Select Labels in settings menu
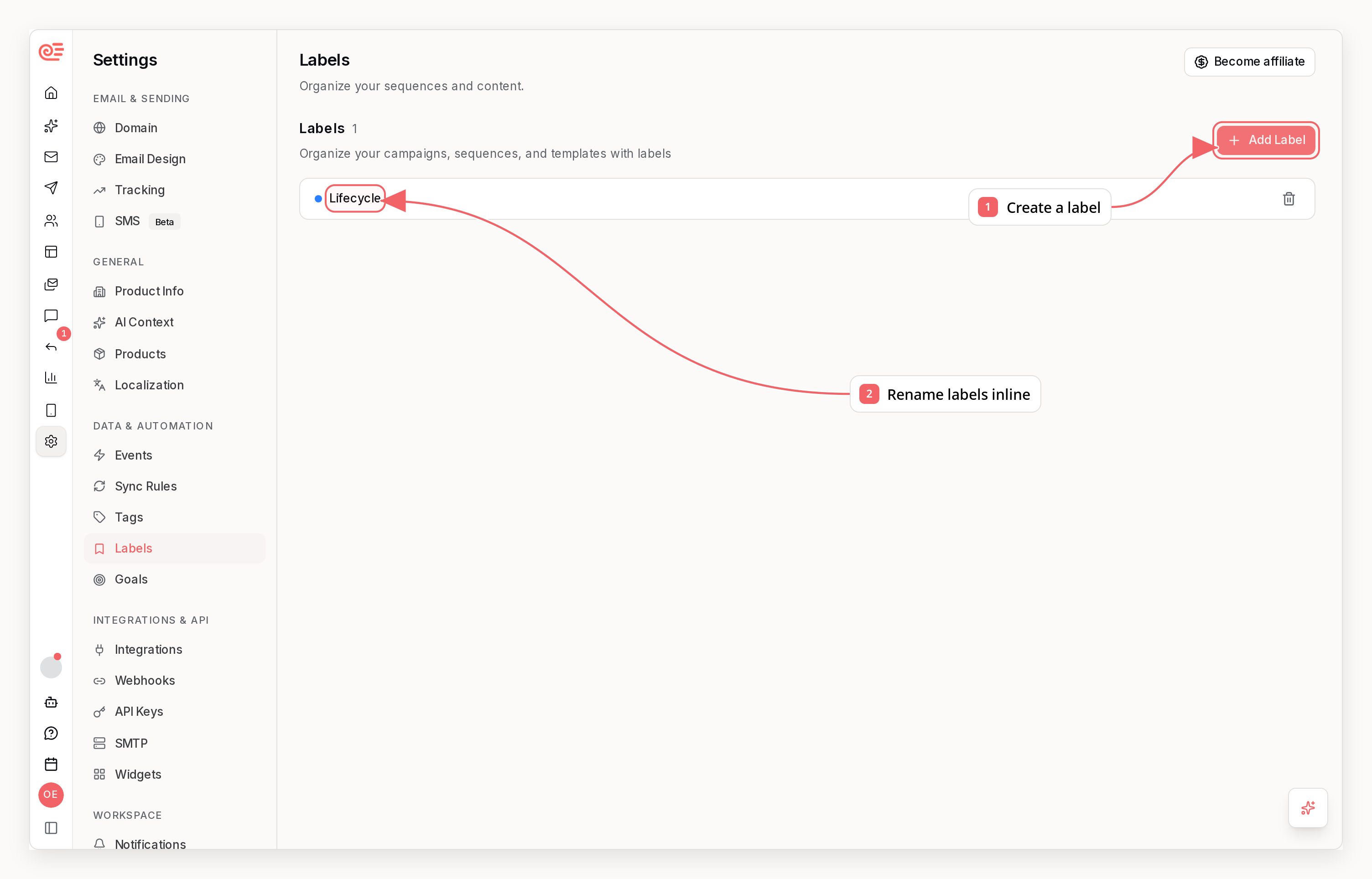 (x=174, y=548)
